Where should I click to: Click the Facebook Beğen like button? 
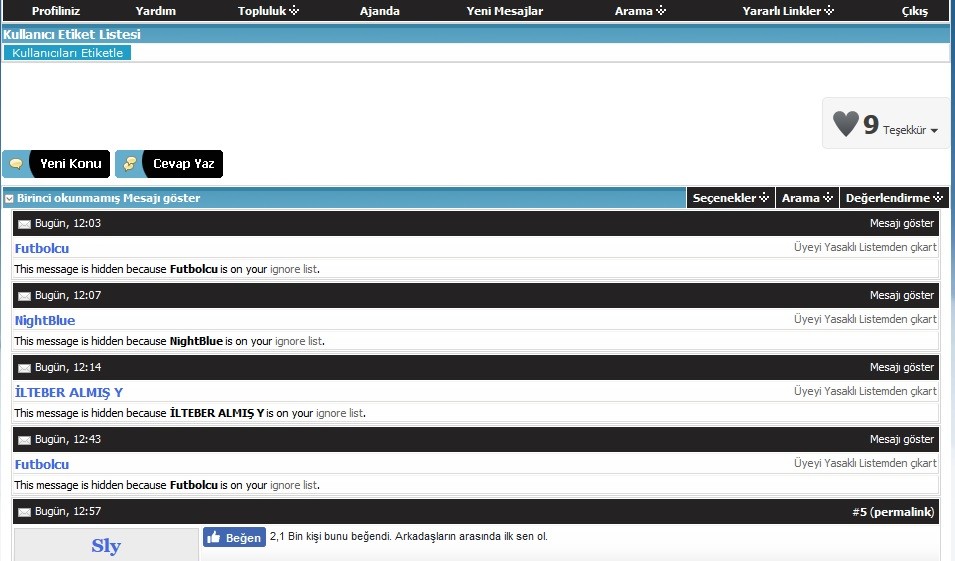pyautogui.click(x=234, y=537)
